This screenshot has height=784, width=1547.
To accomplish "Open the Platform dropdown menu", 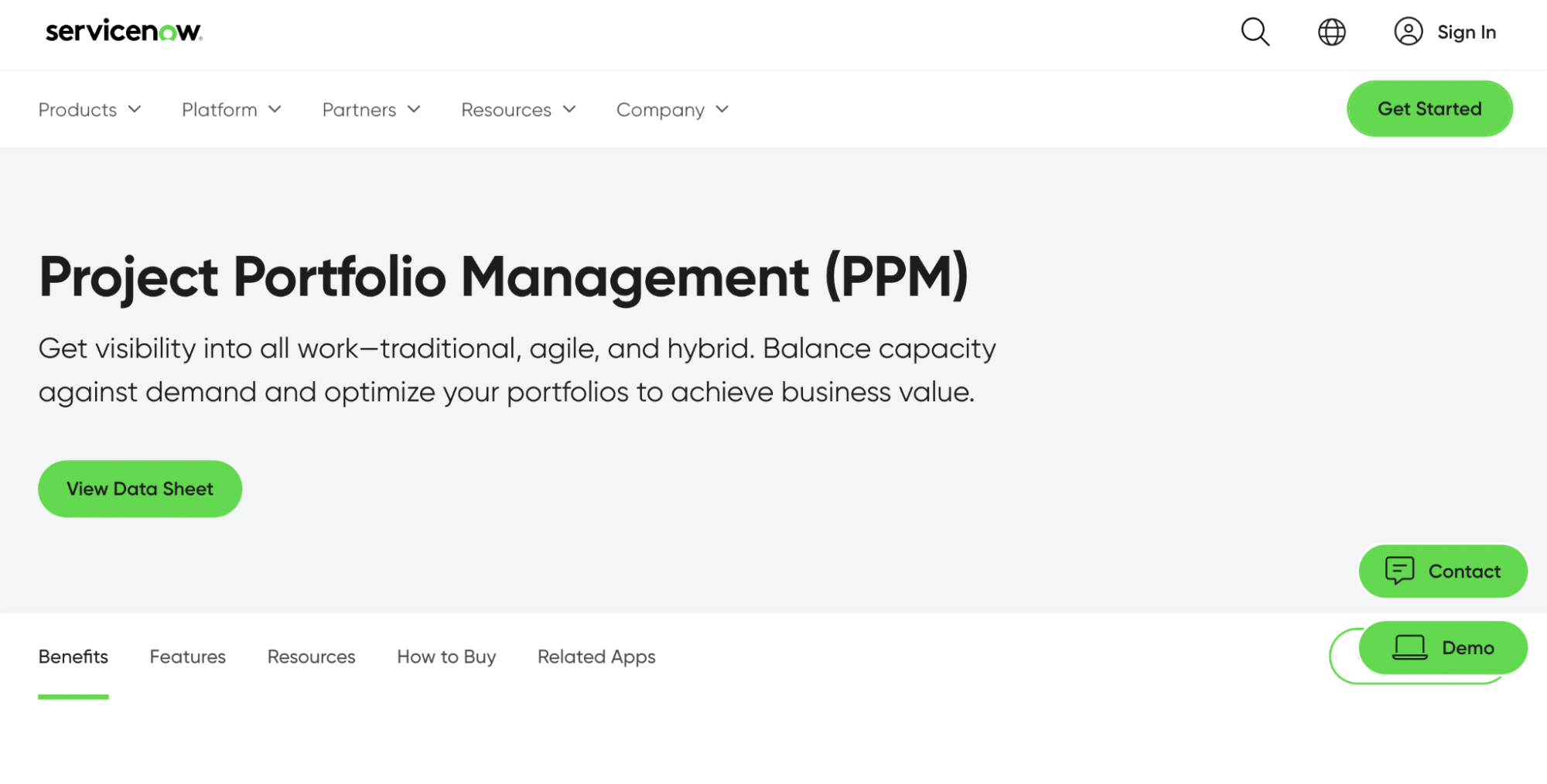I will [x=231, y=110].
